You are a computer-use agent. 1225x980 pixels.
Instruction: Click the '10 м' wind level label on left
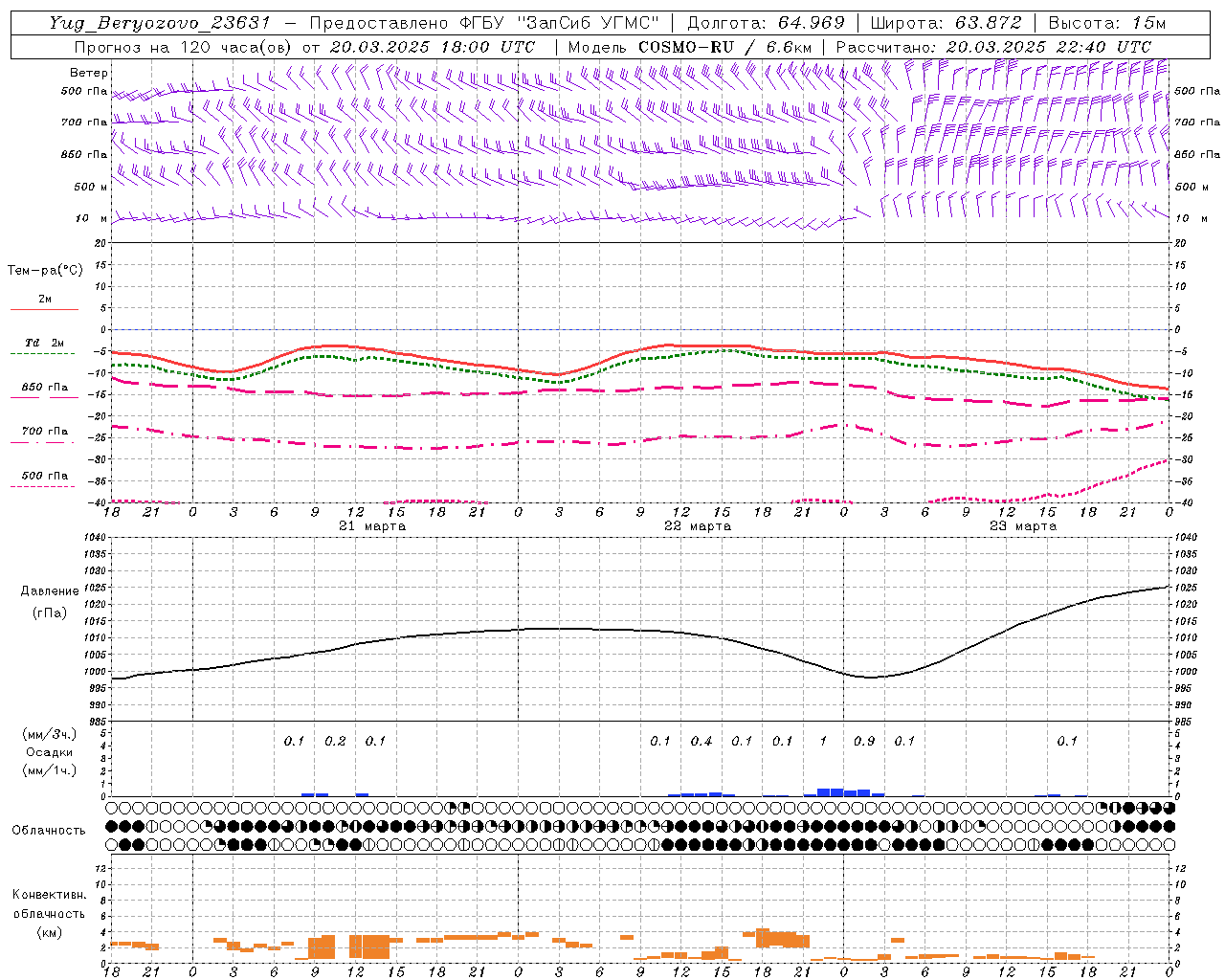tap(91, 218)
